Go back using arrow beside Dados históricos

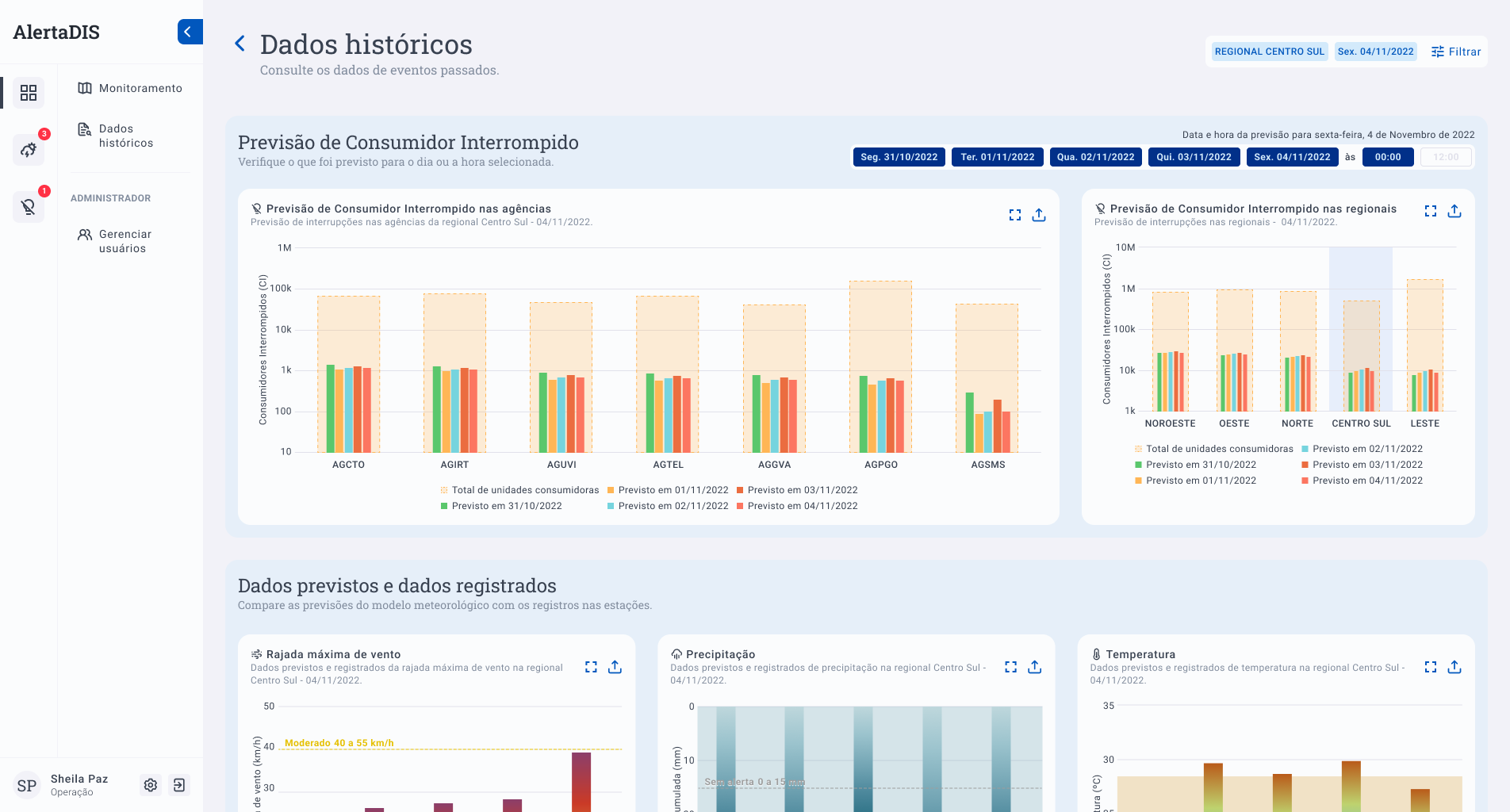coord(240,44)
